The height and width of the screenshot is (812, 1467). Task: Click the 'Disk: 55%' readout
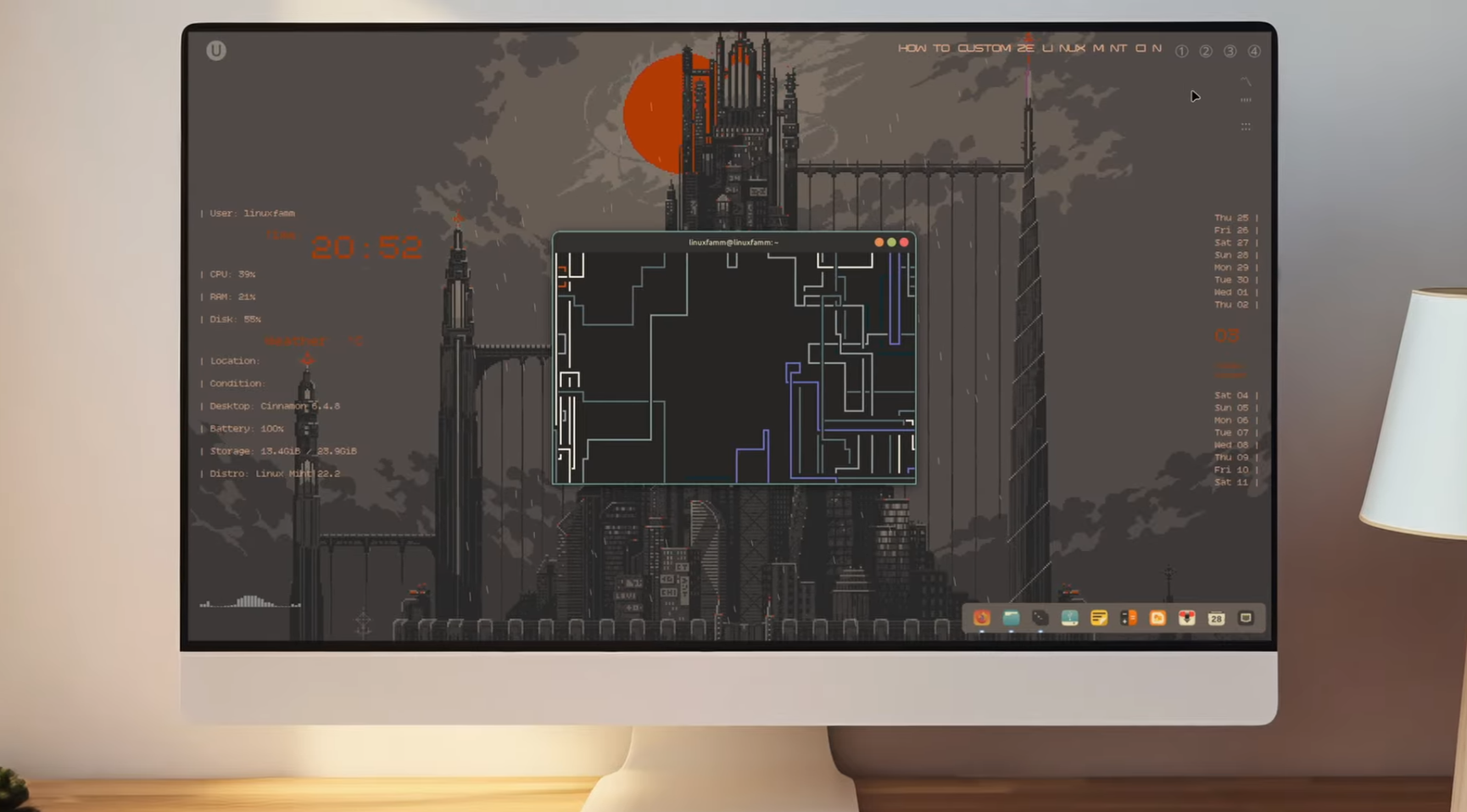(x=231, y=320)
